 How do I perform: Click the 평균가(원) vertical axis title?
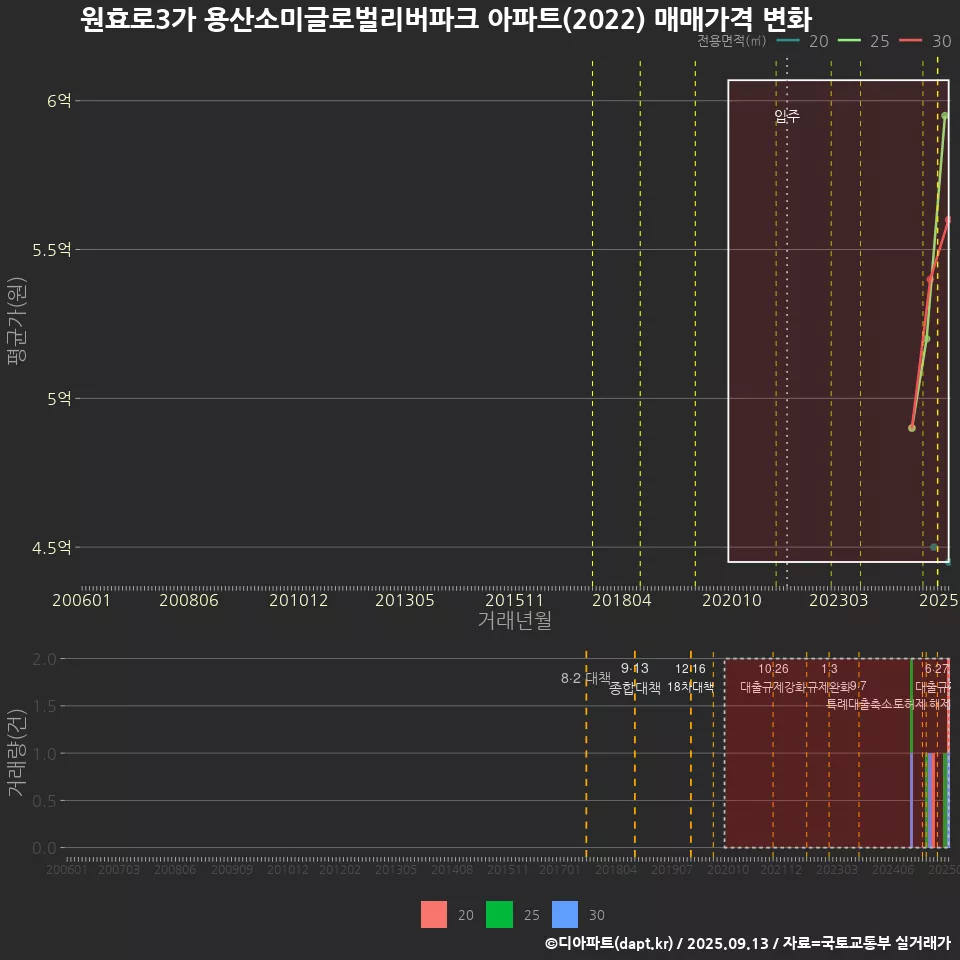[17, 321]
